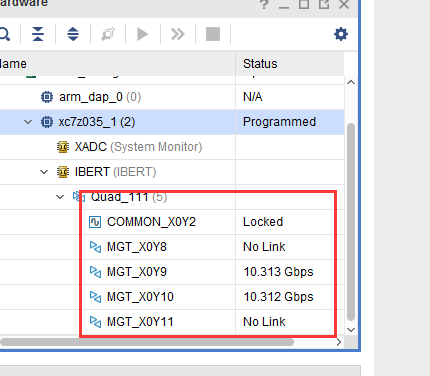Select MGT_X0Y9 row
The image size is (430, 376).
tap(172, 272)
